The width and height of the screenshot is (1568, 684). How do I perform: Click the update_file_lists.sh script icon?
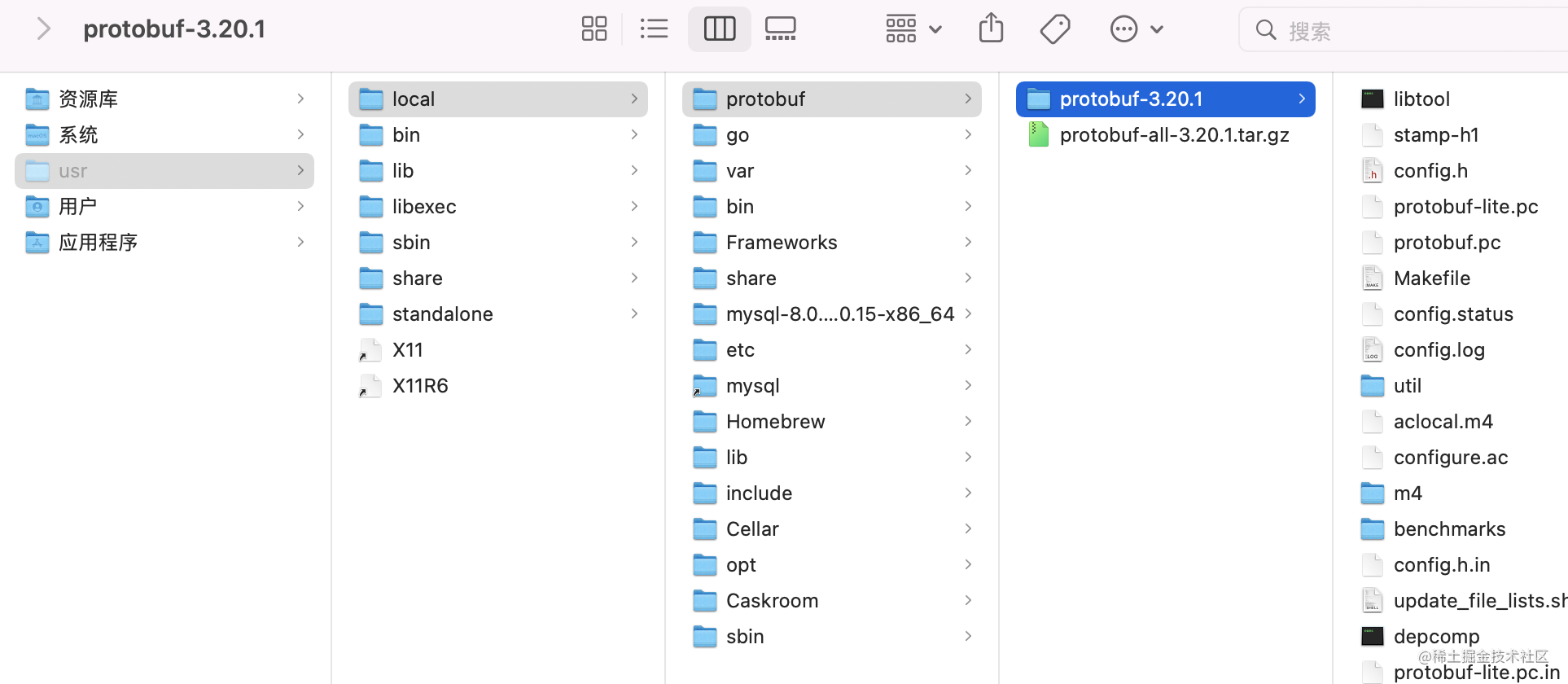(1373, 601)
